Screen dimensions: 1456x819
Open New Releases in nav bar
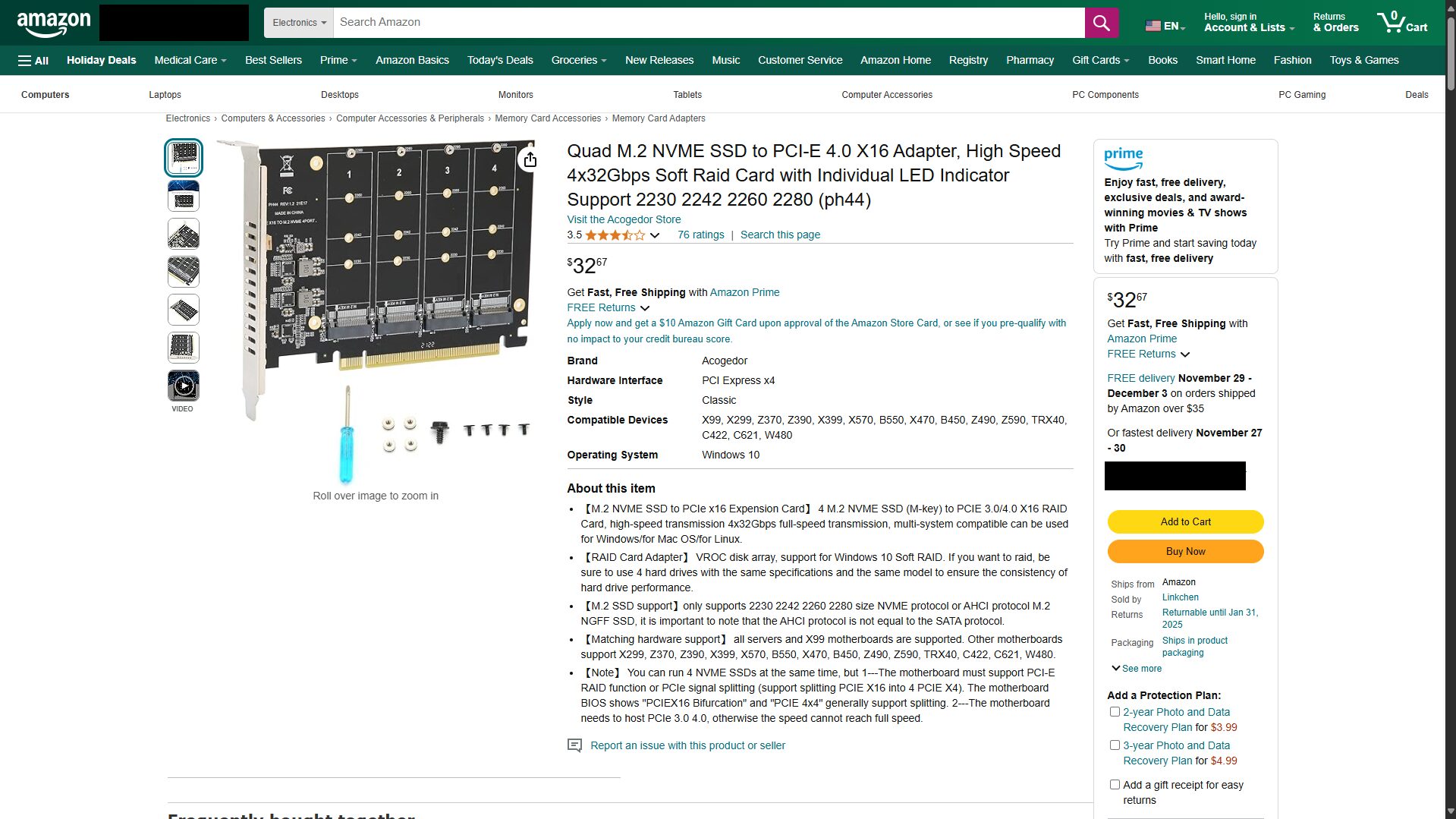click(659, 60)
